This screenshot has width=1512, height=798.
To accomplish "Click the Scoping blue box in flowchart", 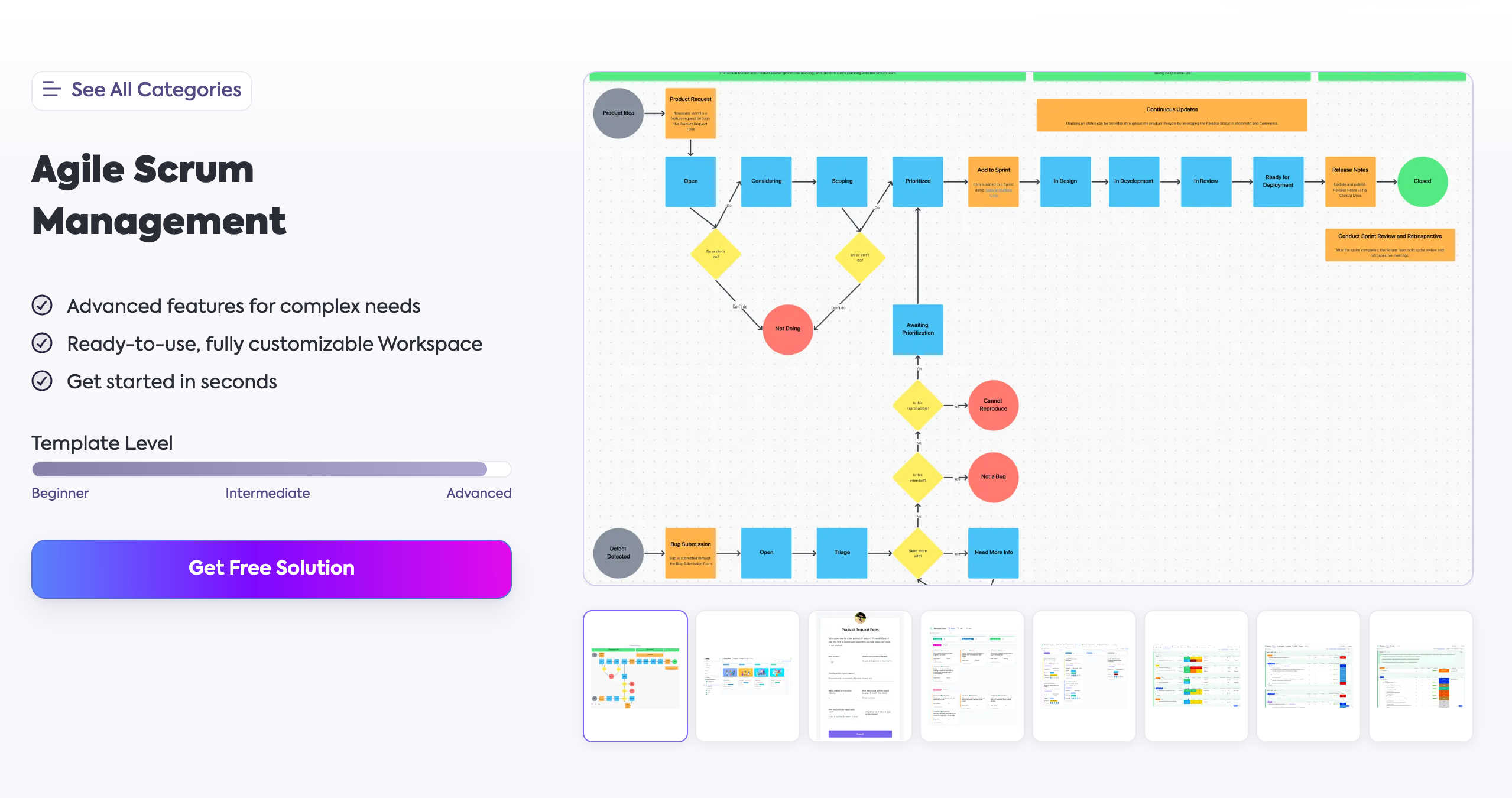I will pos(842,181).
